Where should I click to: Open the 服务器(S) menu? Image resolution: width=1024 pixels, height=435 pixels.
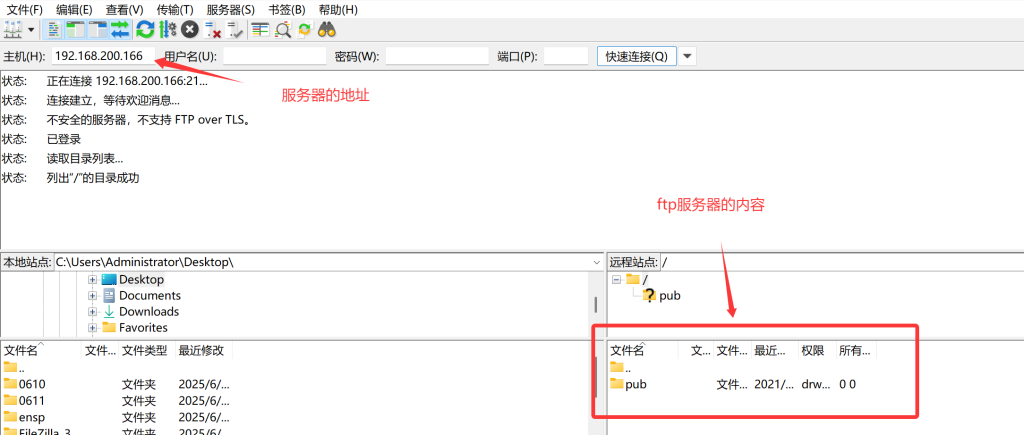(x=230, y=9)
